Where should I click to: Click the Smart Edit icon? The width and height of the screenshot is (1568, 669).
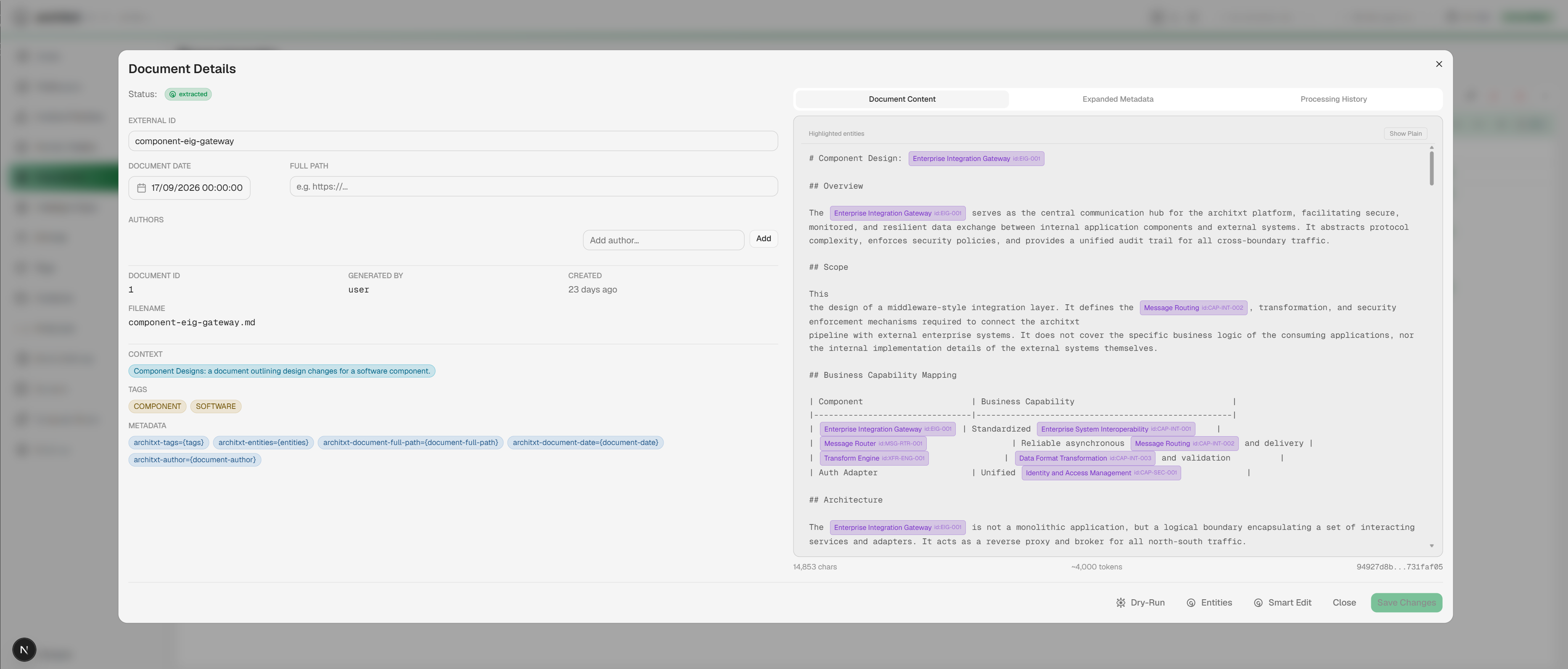1258,603
